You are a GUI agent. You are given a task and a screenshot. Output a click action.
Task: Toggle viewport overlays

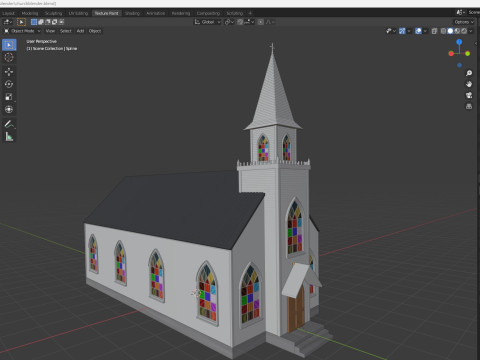(418, 31)
